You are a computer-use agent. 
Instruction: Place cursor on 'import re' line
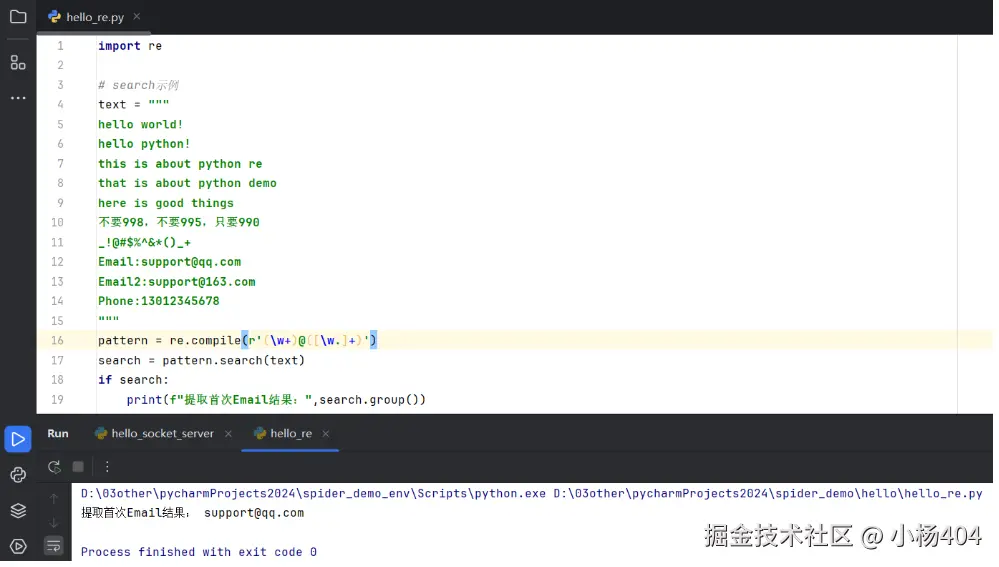point(130,46)
